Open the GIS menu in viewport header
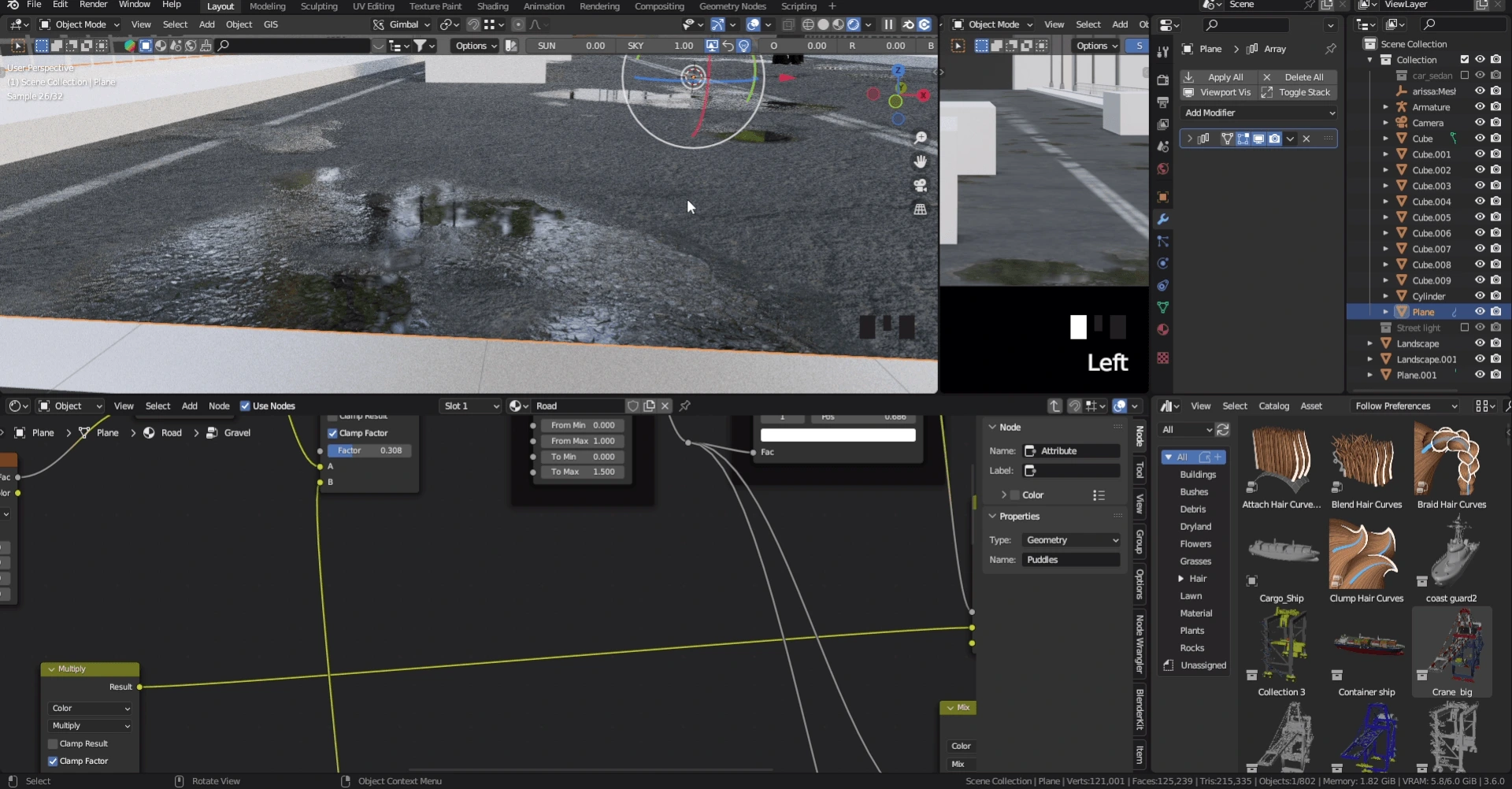 (271, 24)
